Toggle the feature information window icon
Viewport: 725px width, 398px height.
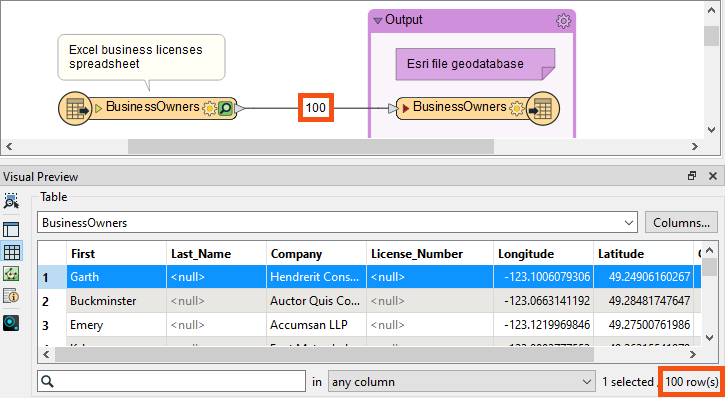(x=11, y=295)
